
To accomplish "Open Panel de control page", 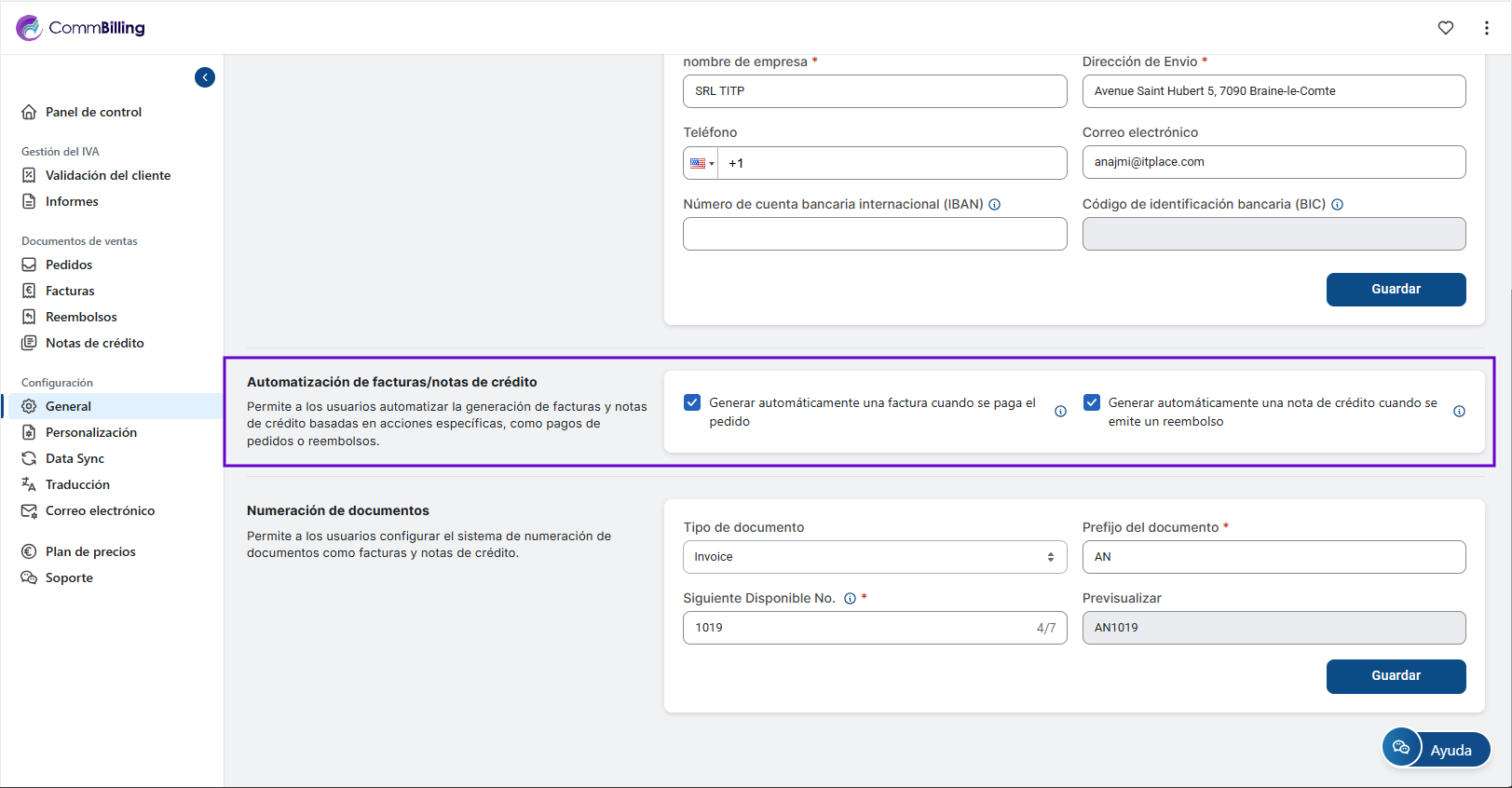I will (93, 112).
